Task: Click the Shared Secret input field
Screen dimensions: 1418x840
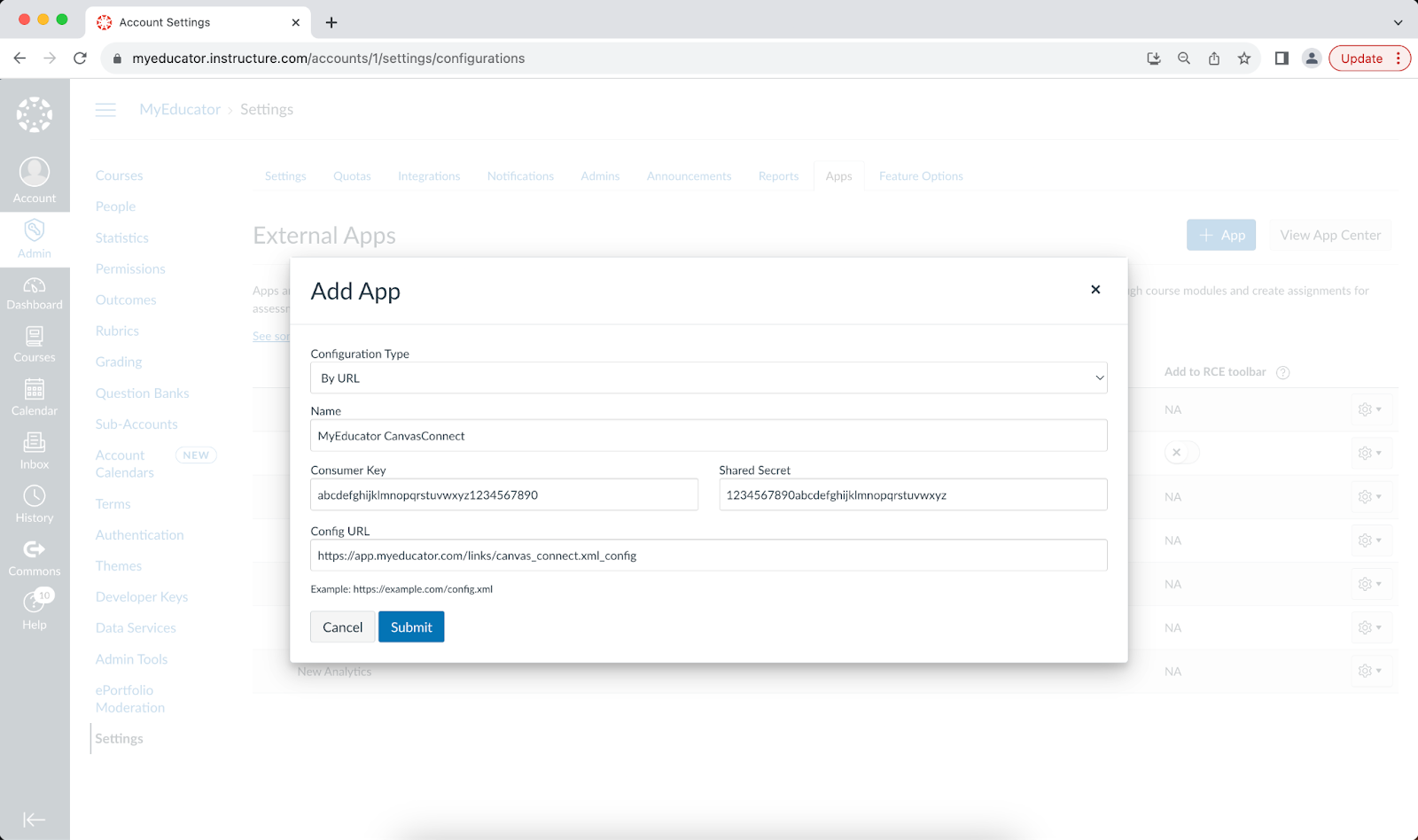Action: (913, 494)
